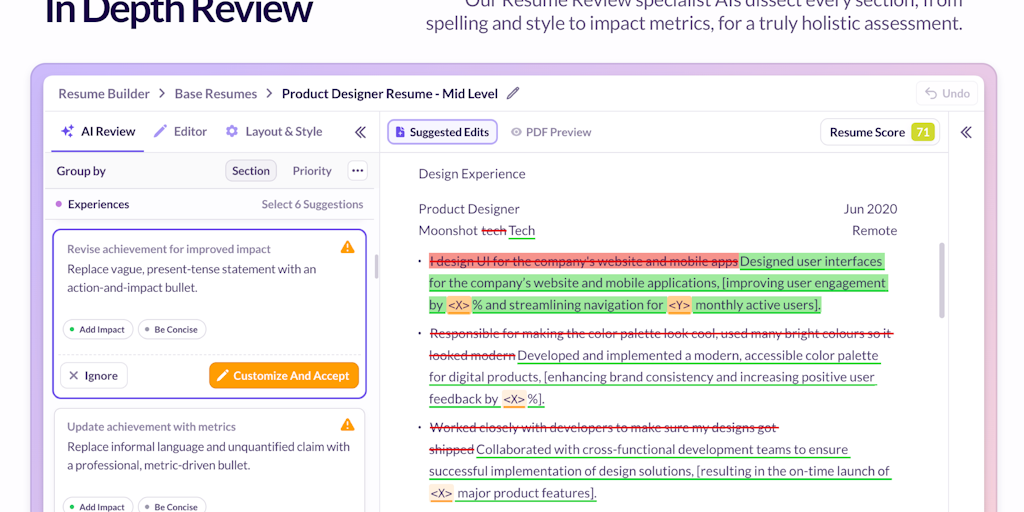Click the warning icon on the Update achievement card
This screenshot has width=1024, height=512.
point(347,425)
